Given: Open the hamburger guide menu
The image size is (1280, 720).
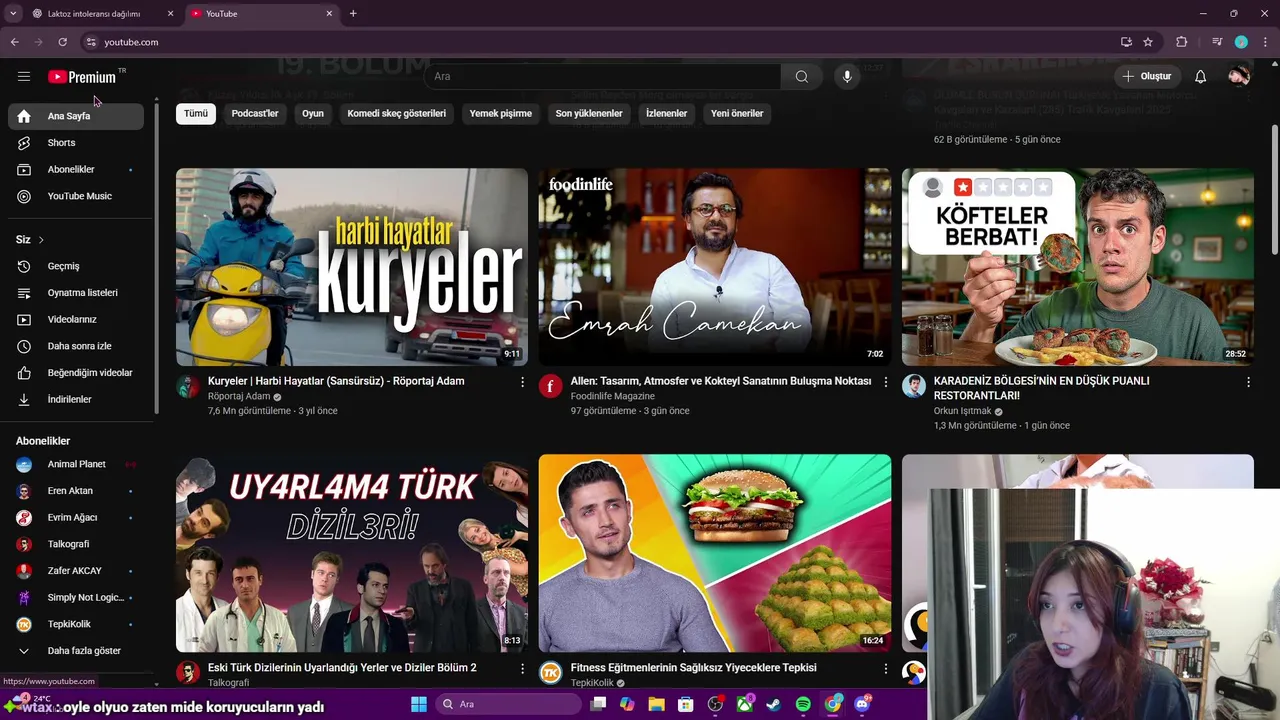Looking at the screenshot, I should 24,76.
